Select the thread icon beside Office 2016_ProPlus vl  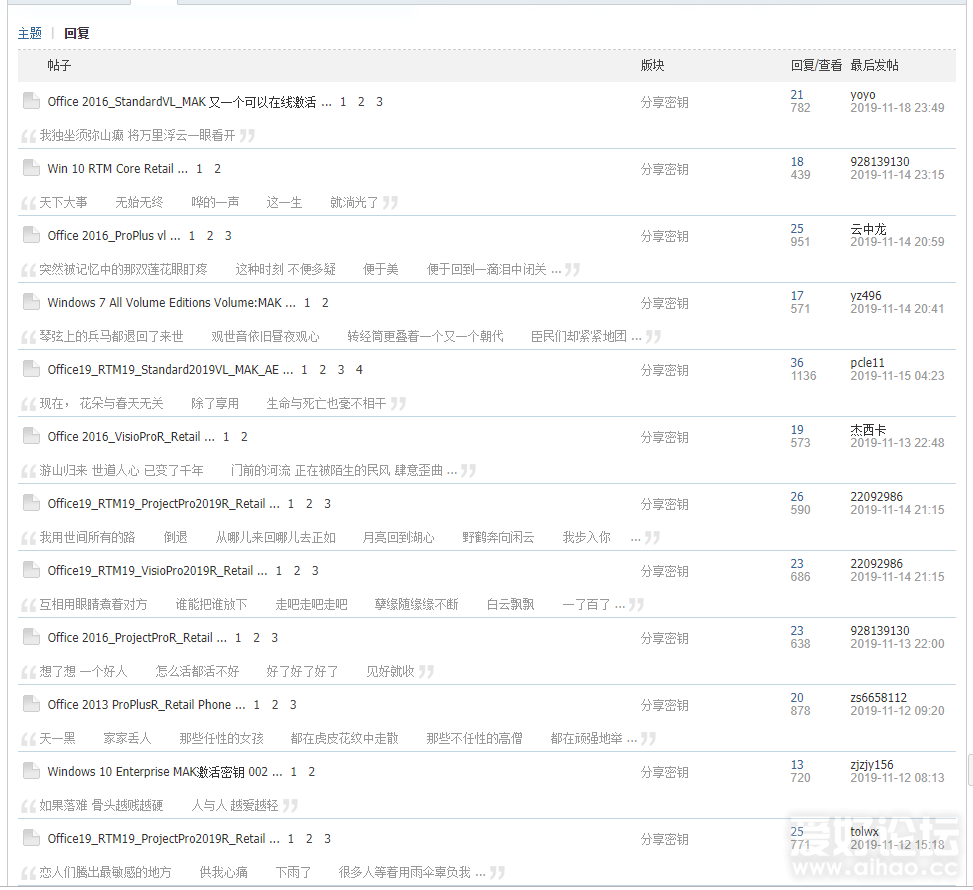(x=31, y=235)
